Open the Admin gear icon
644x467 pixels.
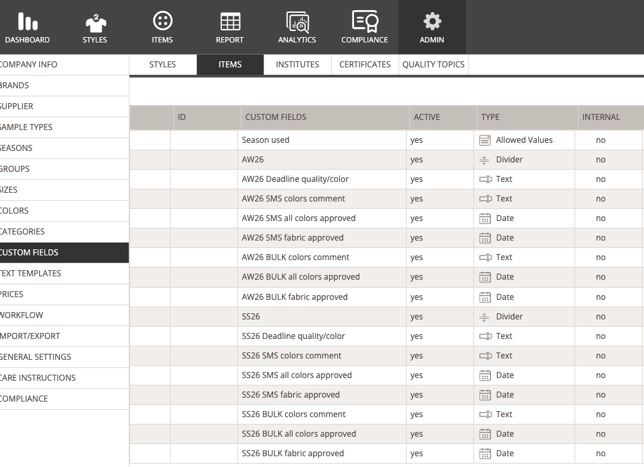point(432,21)
